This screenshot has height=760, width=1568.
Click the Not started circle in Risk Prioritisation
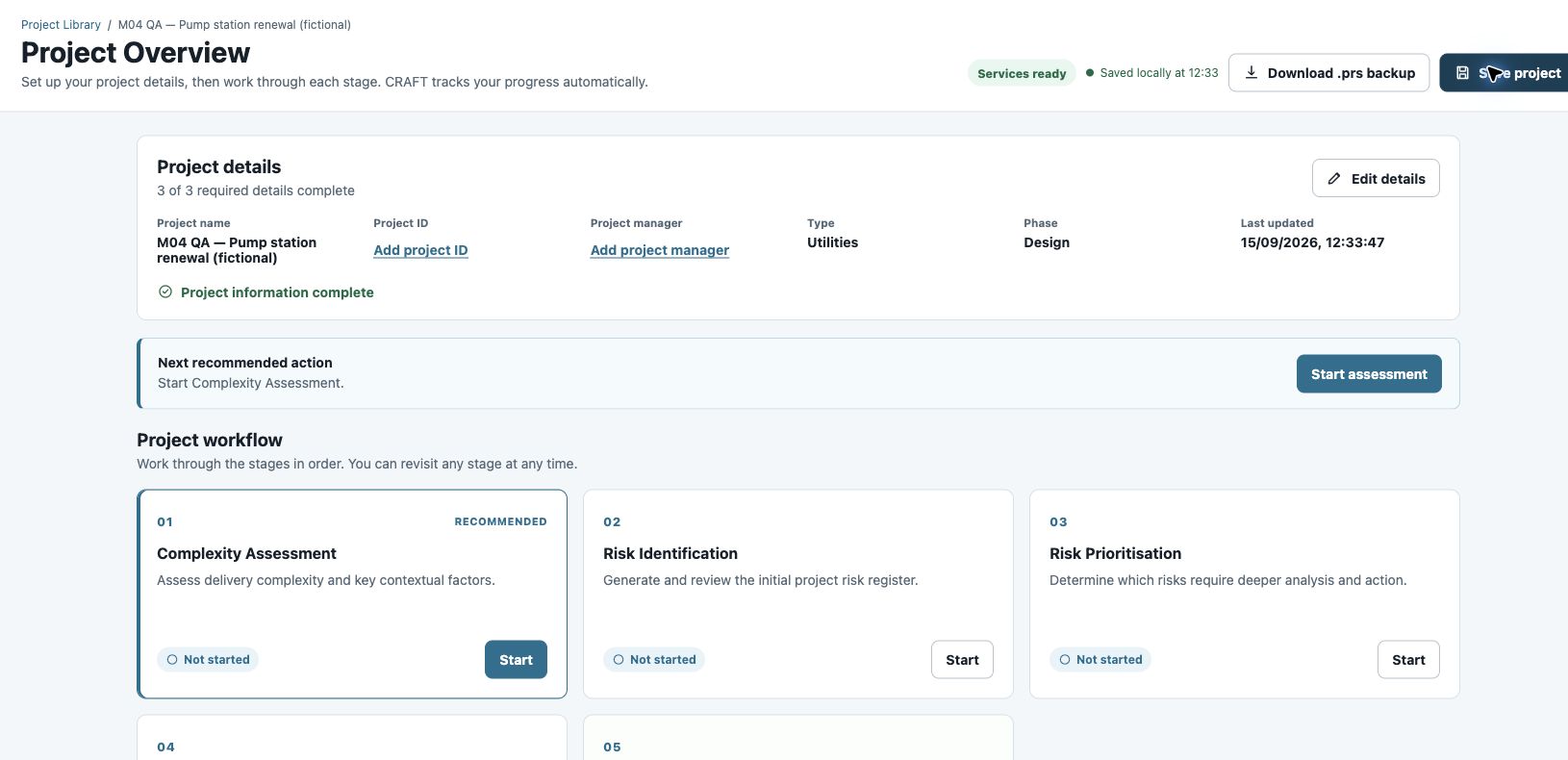click(1065, 660)
